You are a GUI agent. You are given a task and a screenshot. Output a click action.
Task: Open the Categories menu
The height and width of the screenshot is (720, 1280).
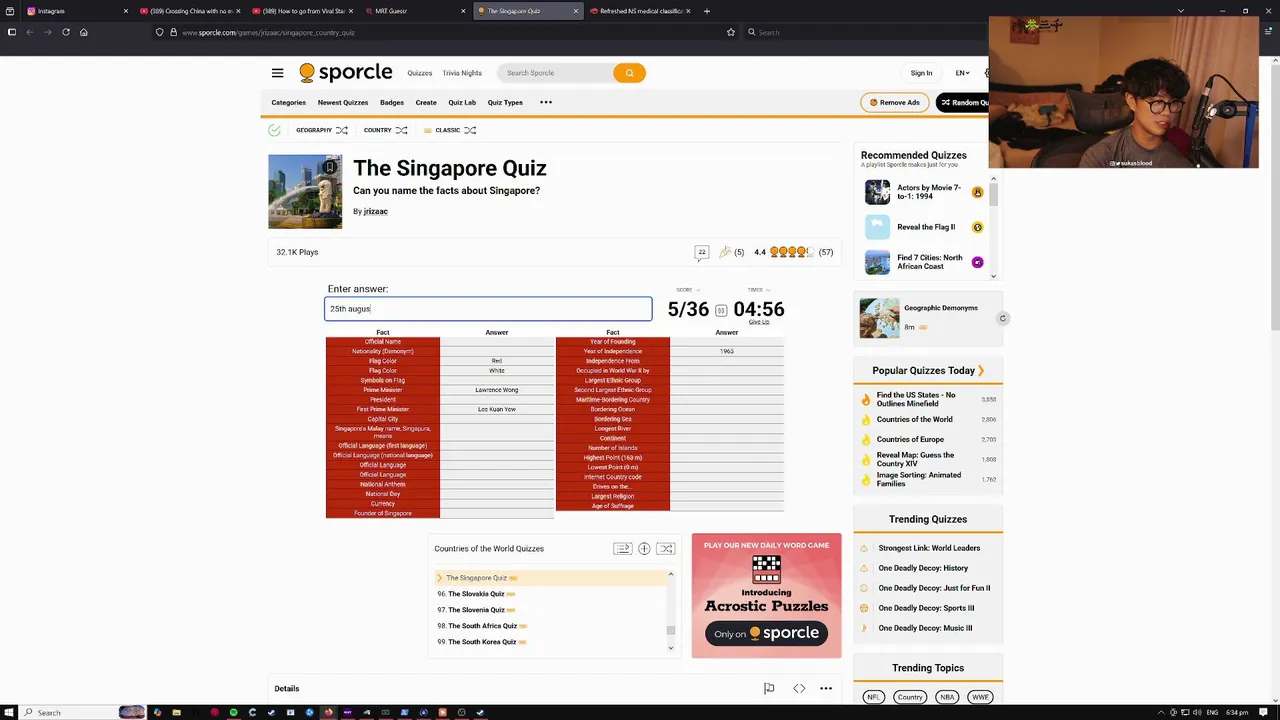tap(288, 102)
